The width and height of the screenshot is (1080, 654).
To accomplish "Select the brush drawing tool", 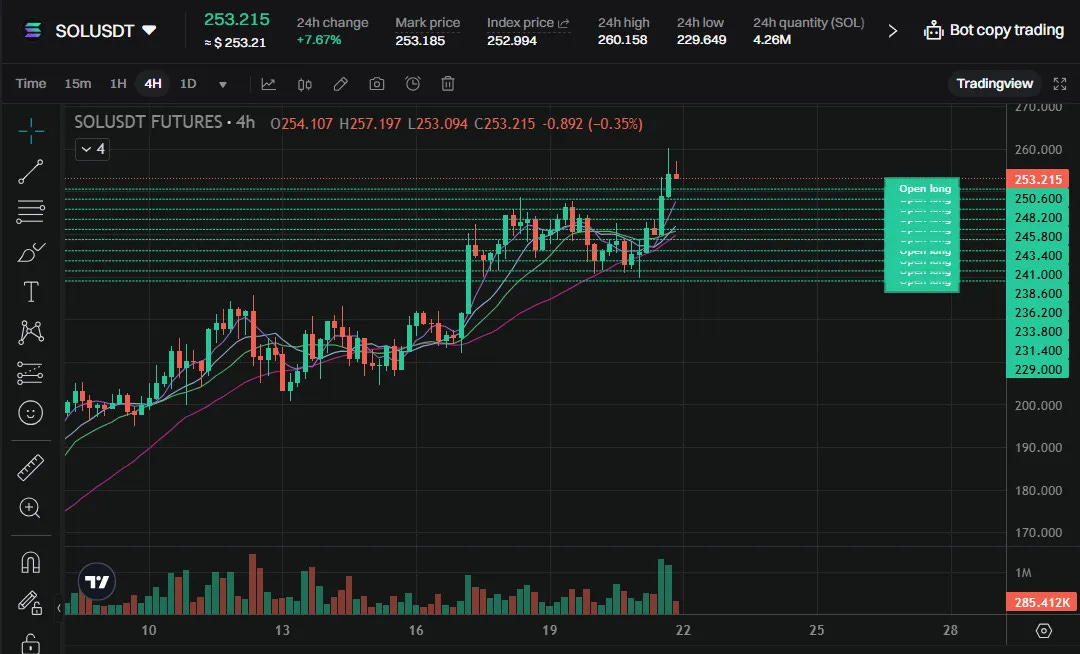I will tap(31, 252).
